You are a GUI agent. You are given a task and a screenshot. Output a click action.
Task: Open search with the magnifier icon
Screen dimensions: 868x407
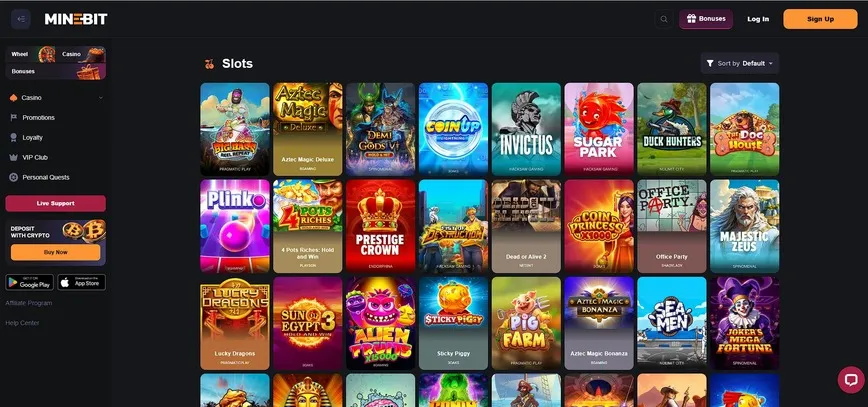664,19
